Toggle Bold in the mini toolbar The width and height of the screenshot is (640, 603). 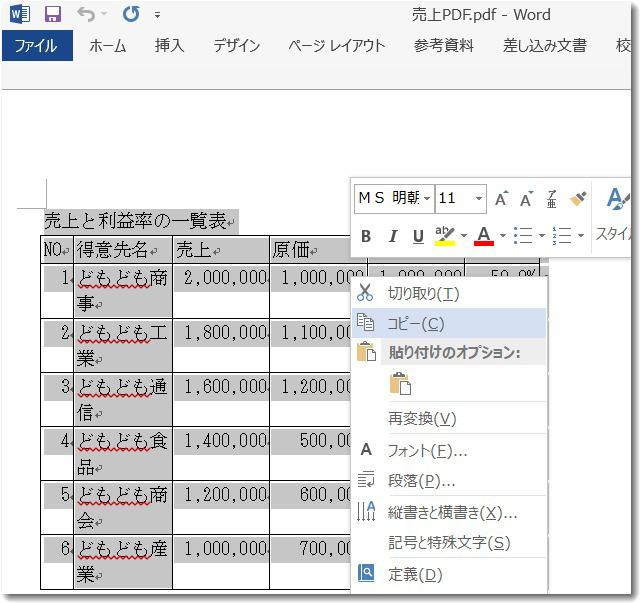coord(366,236)
